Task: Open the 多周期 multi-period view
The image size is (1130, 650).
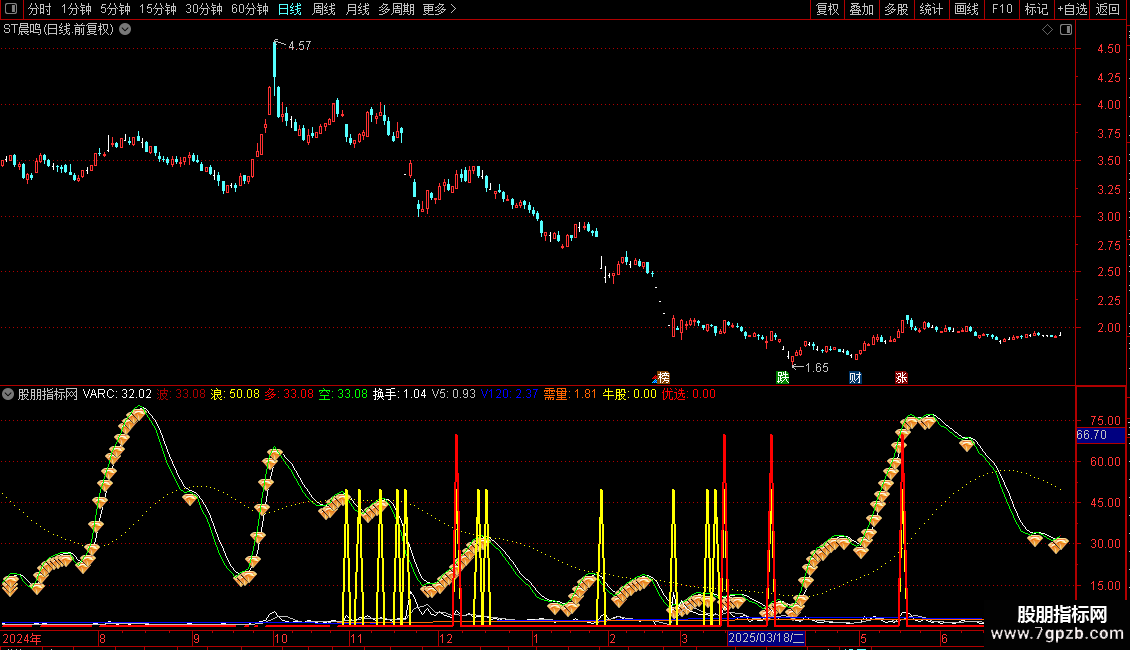Action: point(396,9)
